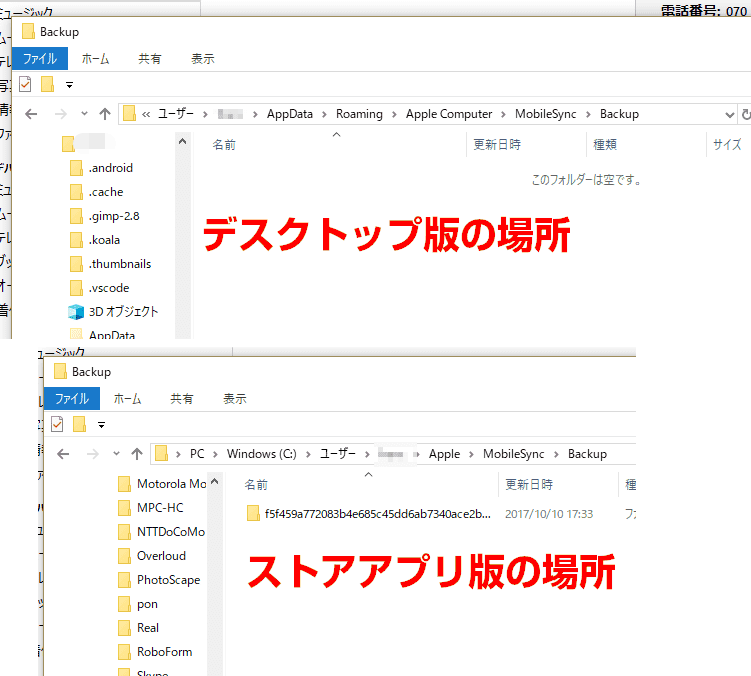This screenshot has width=751, height=676.
Task: Sort by 更新日時 column in top window
Action: coord(497,144)
